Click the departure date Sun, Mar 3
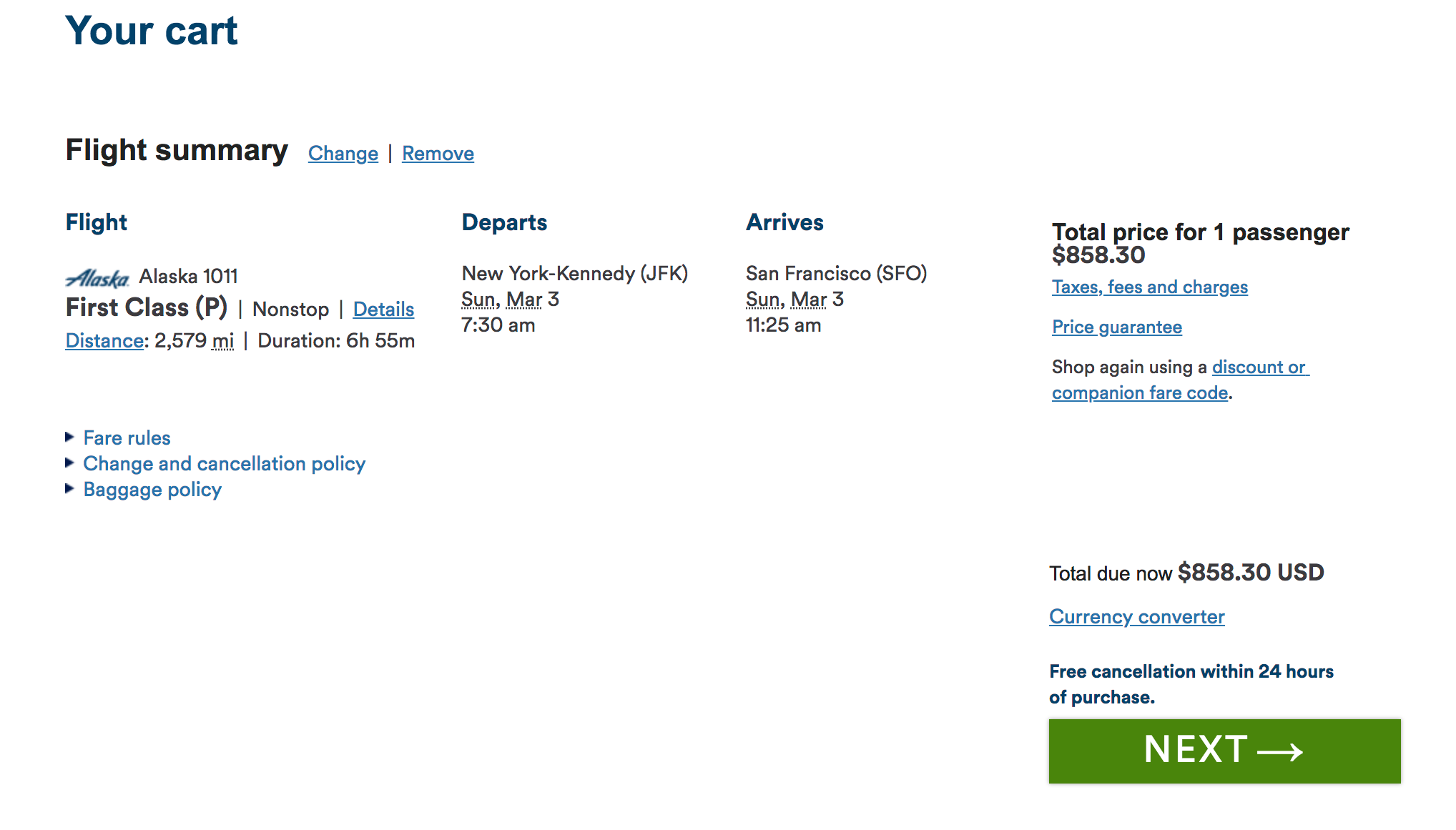Screen dimensions: 1456x830 510,300
